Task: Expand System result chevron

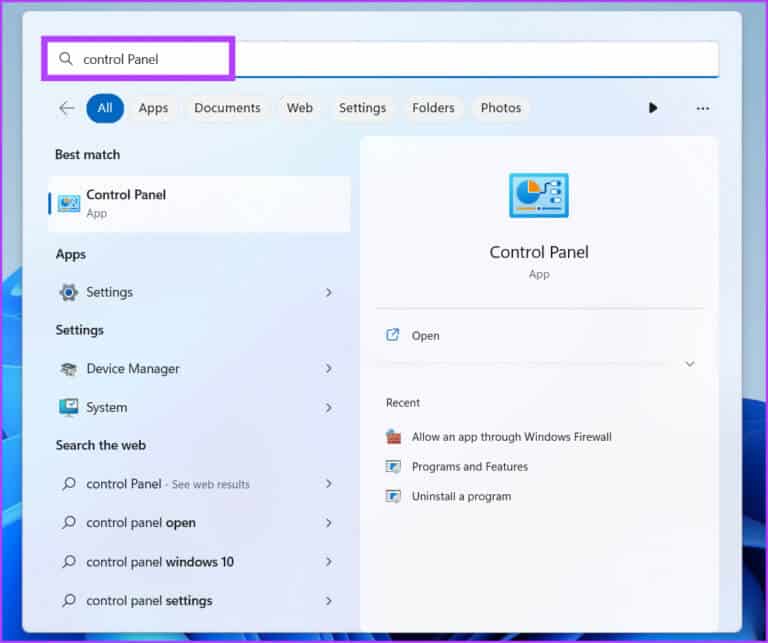Action: click(329, 407)
